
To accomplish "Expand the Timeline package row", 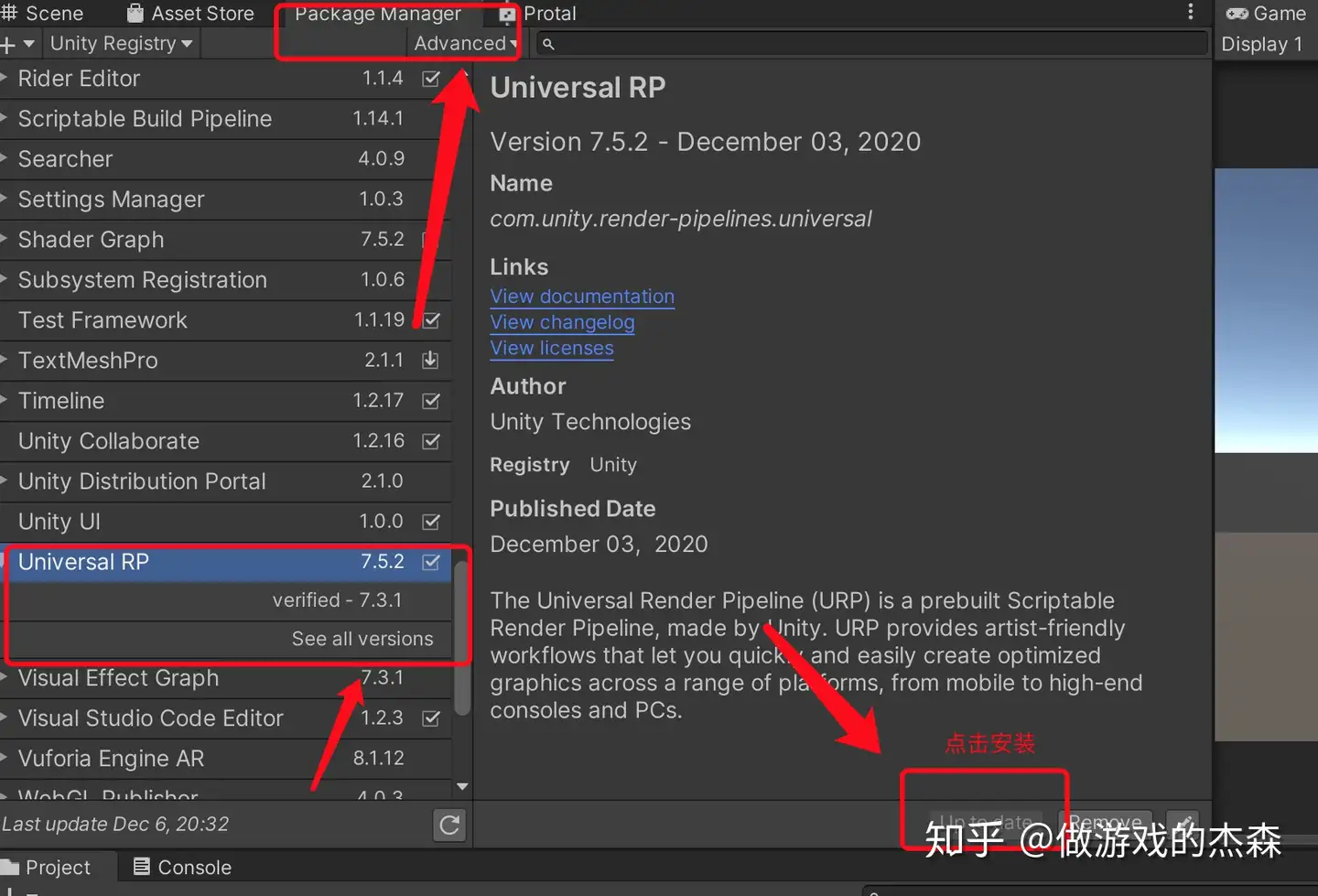I will click(x=5, y=401).
